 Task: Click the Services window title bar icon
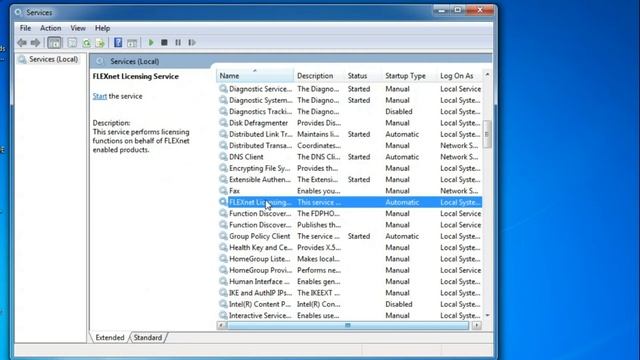click(x=18, y=13)
